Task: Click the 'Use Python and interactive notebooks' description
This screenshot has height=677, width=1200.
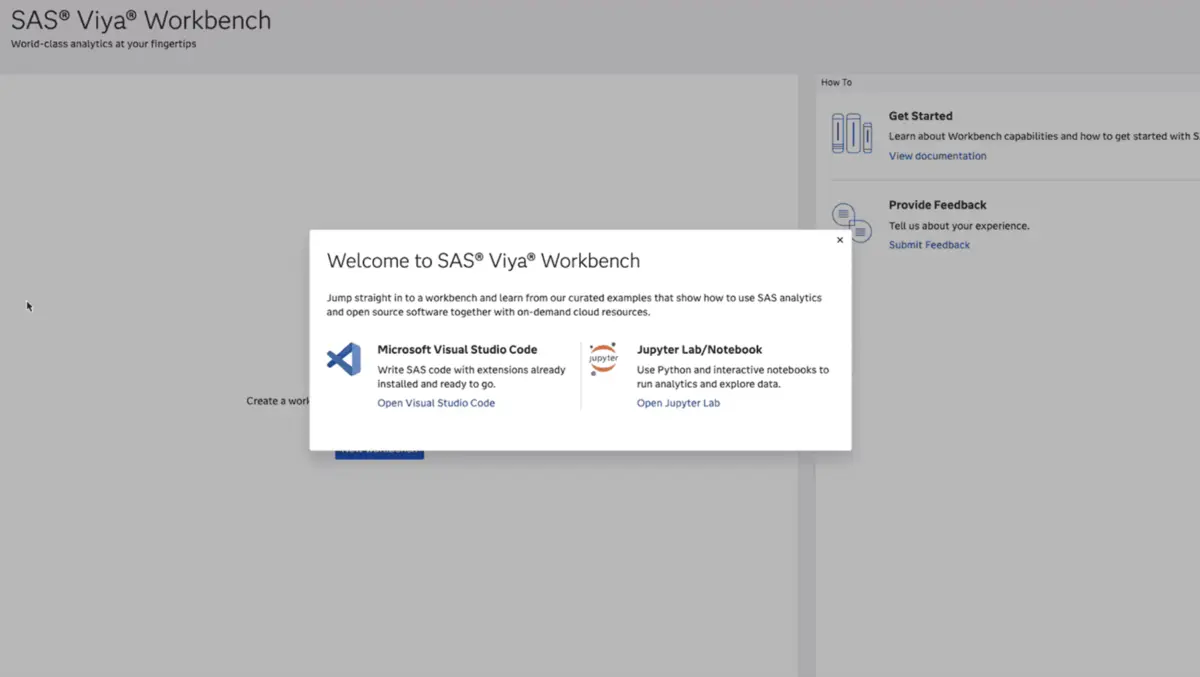Action: (733, 376)
